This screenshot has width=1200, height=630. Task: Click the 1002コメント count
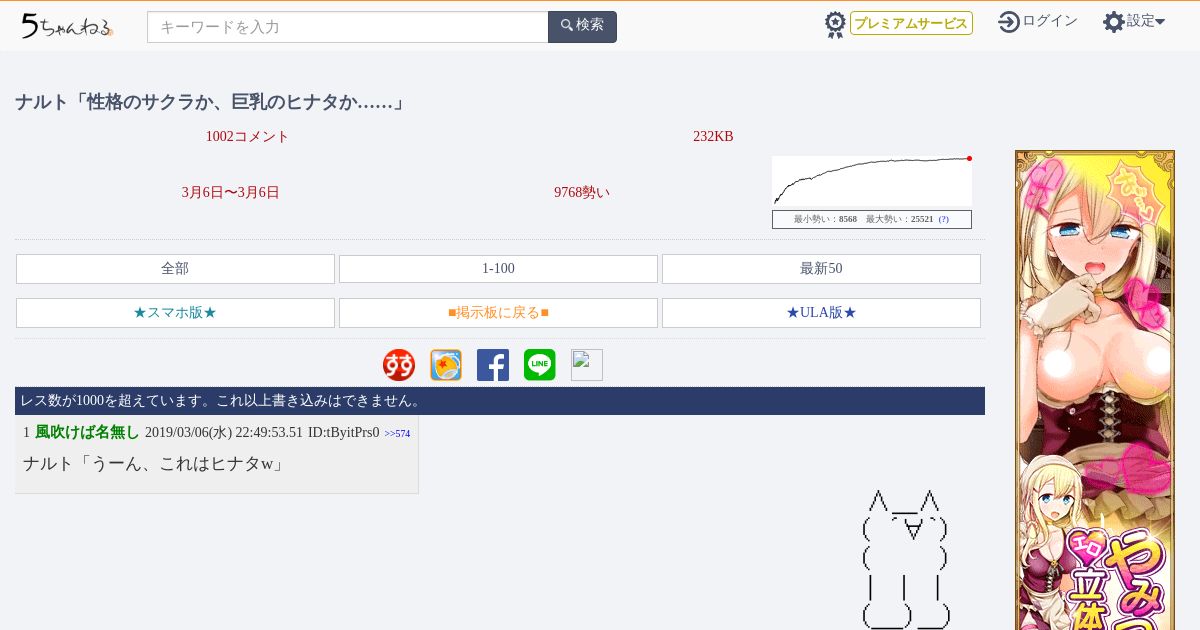point(247,137)
